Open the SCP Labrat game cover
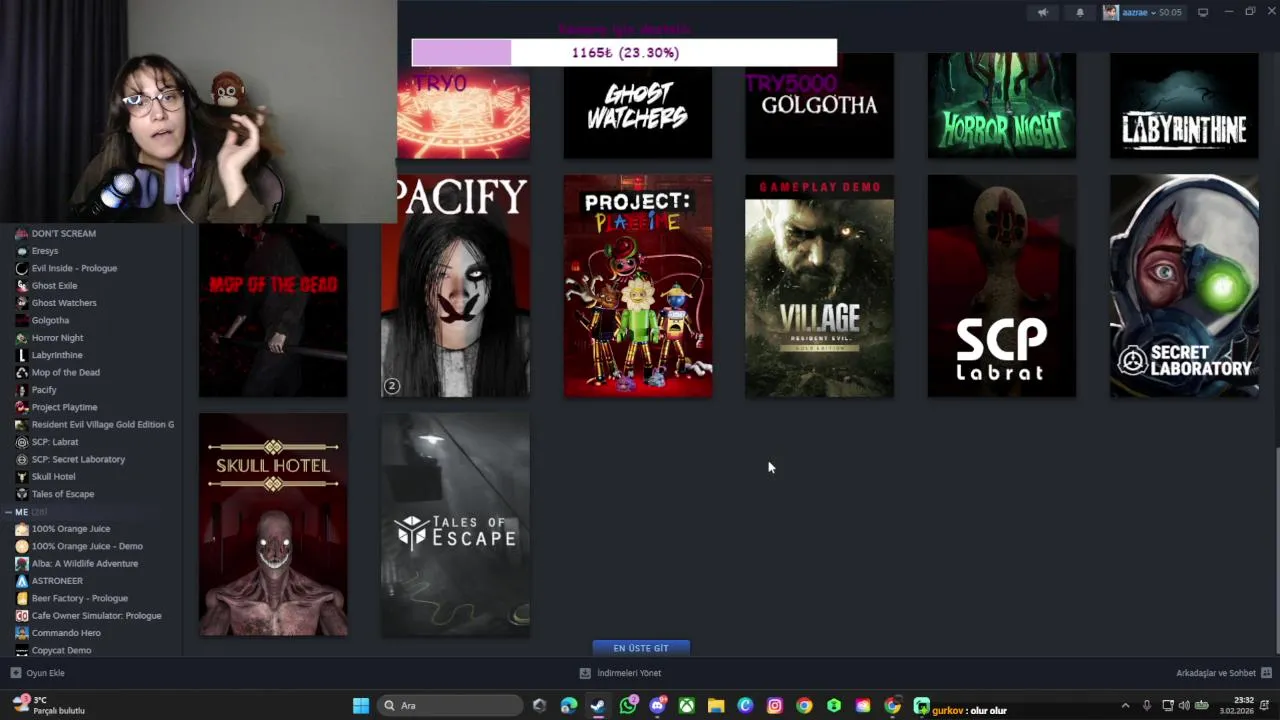This screenshot has height=720, width=1280. 1002,286
